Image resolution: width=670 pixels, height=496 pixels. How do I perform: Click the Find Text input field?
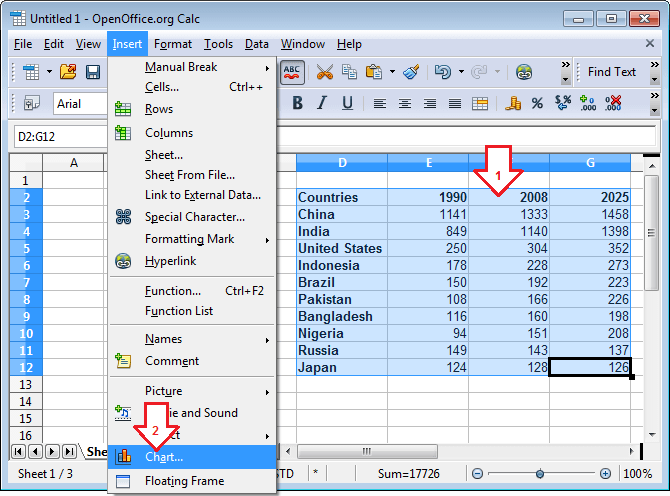pyautogui.click(x=611, y=72)
